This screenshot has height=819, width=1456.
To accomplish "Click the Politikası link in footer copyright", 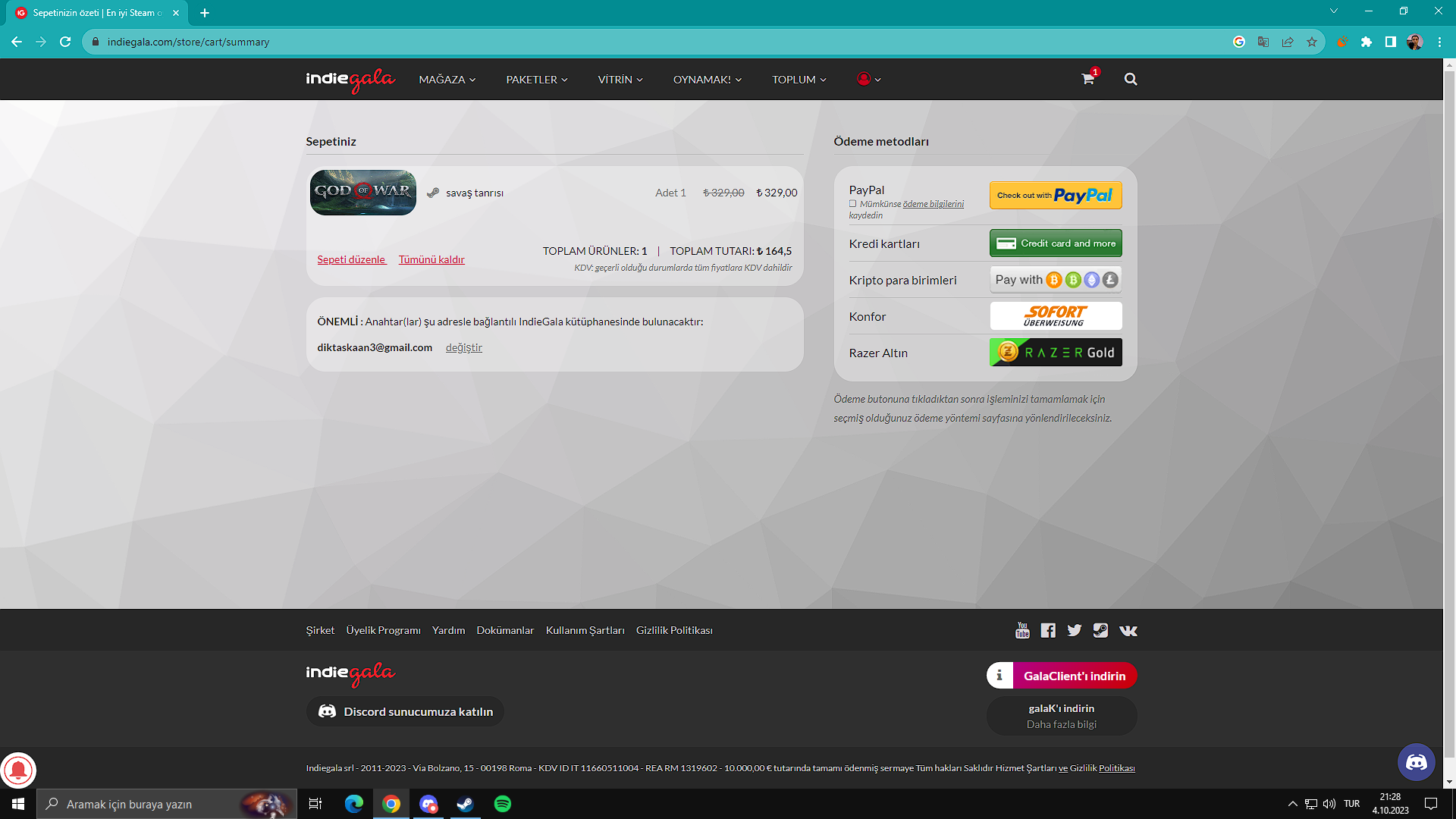I will (x=1117, y=768).
